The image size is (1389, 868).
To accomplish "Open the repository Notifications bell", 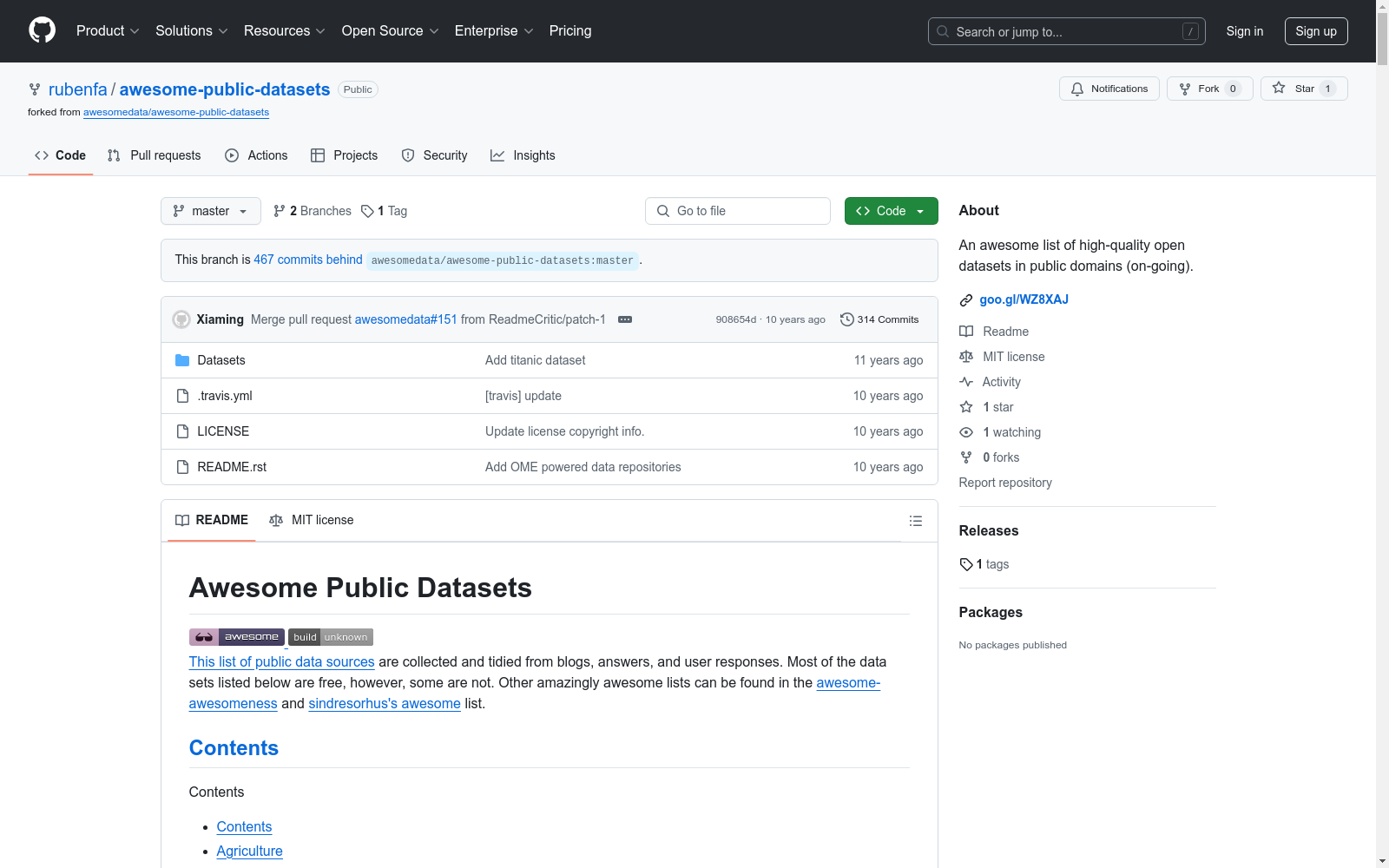I will click(x=1109, y=89).
